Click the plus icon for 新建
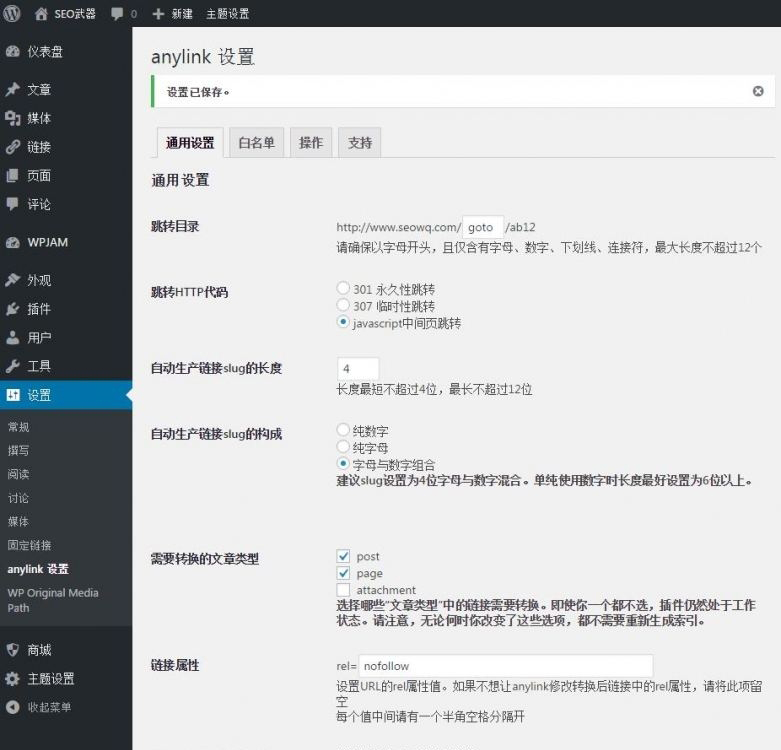Viewport: 781px width, 750px height. click(x=159, y=14)
